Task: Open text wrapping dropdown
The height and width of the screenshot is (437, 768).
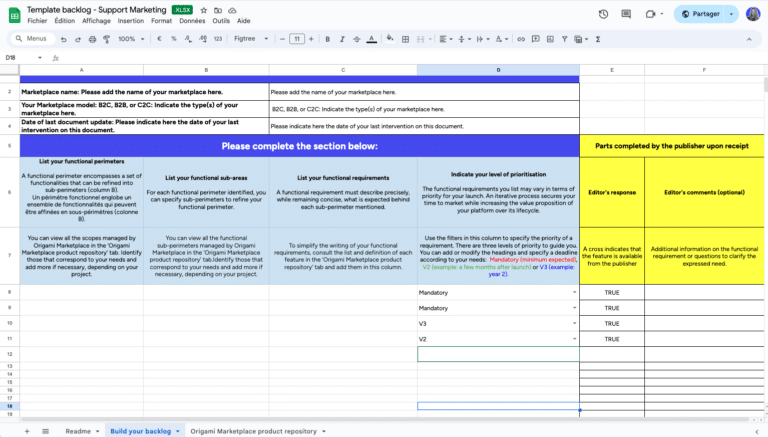Action: point(482,39)
